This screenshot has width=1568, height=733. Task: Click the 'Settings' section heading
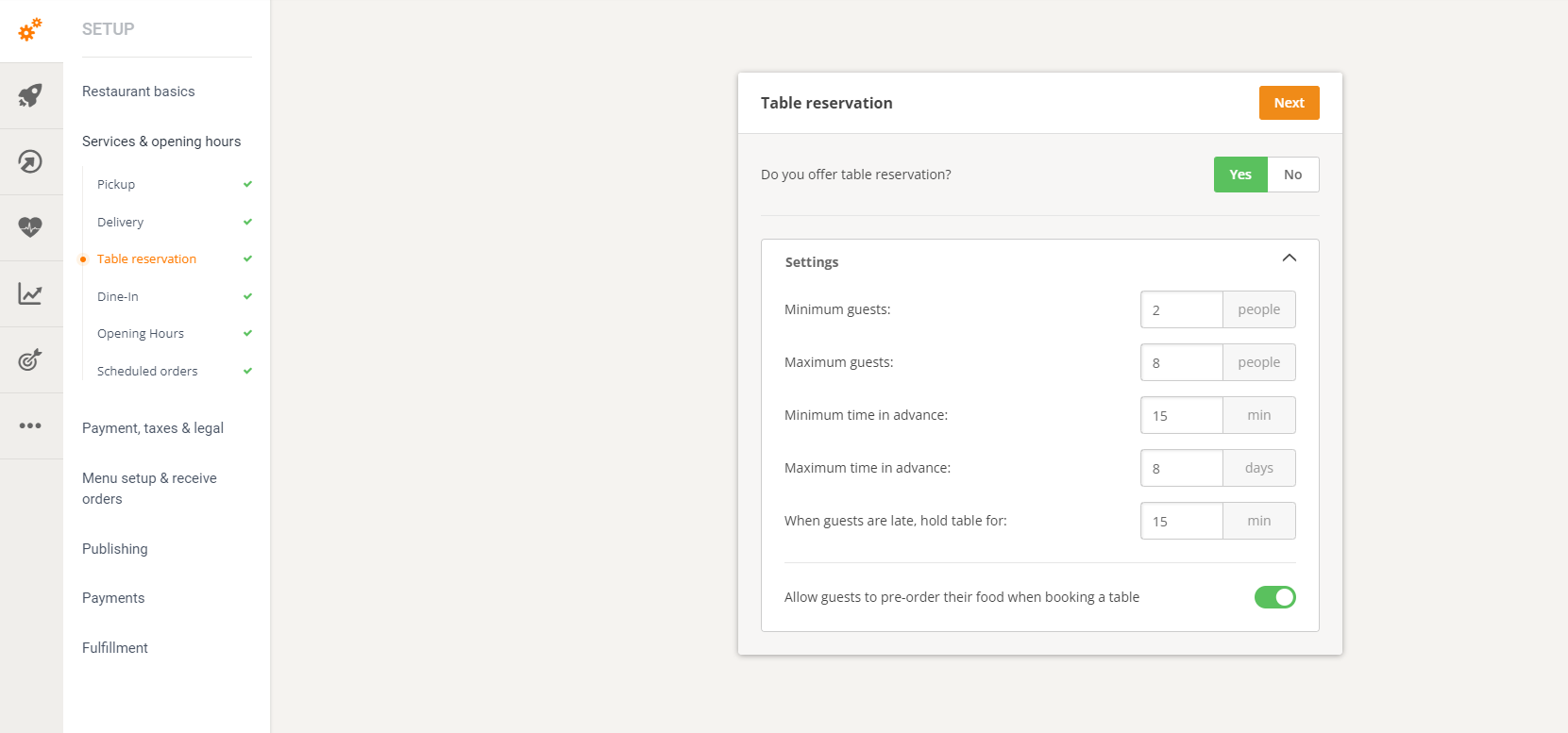[x=812, y=262]
